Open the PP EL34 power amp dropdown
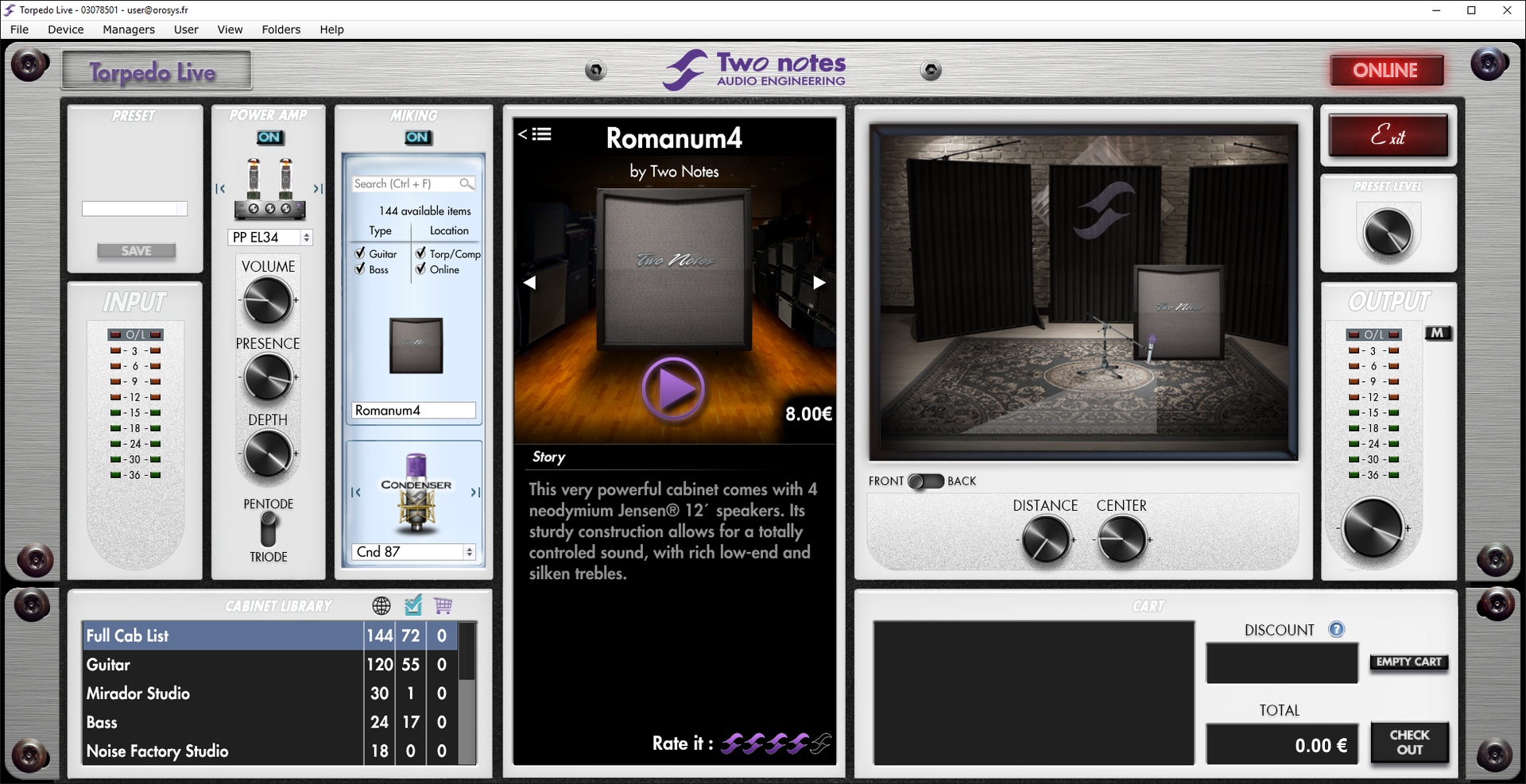This screenshot has width=1526, height=784. 306,238
